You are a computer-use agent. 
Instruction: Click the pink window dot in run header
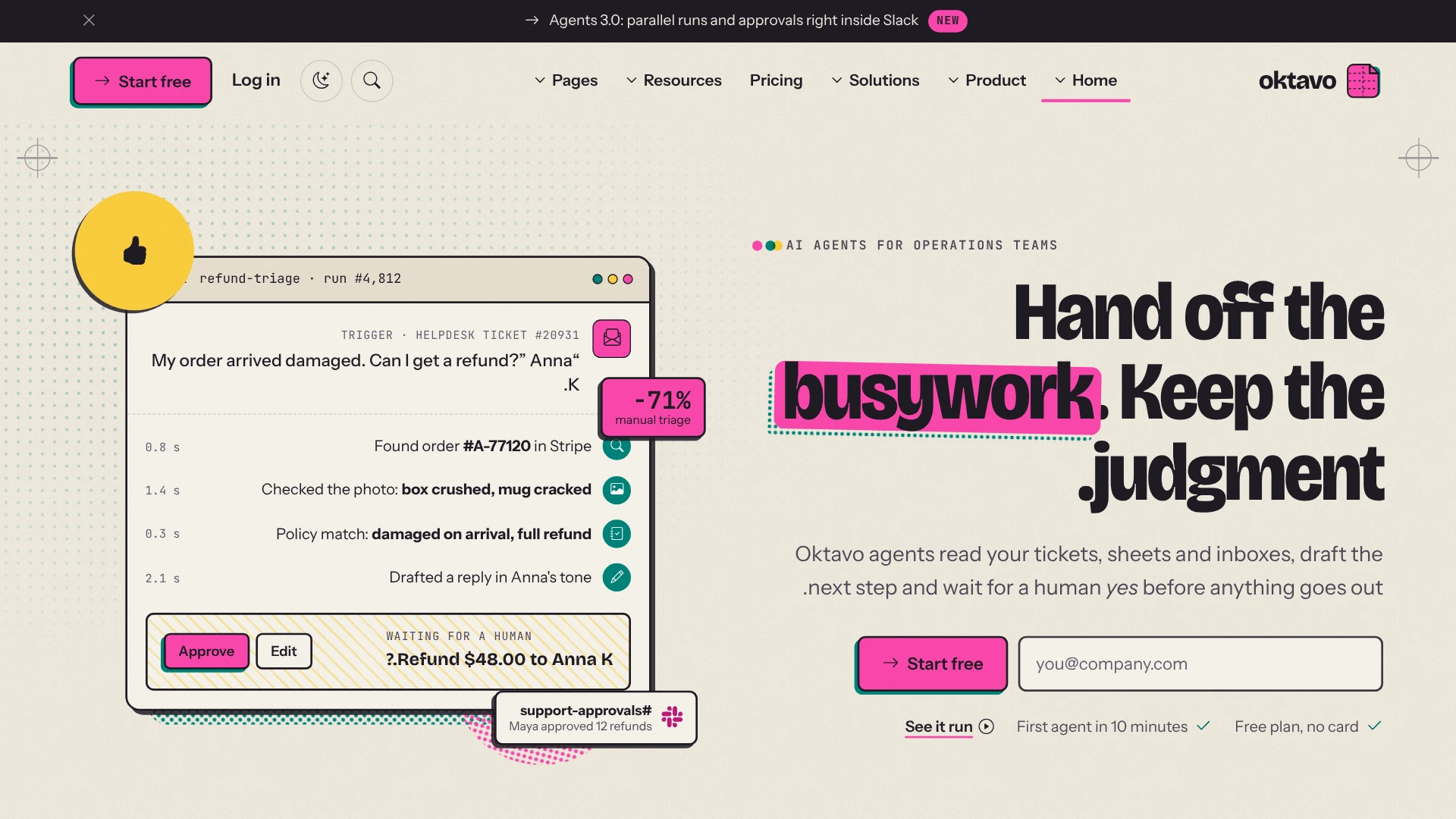click(x=628, y=279)
